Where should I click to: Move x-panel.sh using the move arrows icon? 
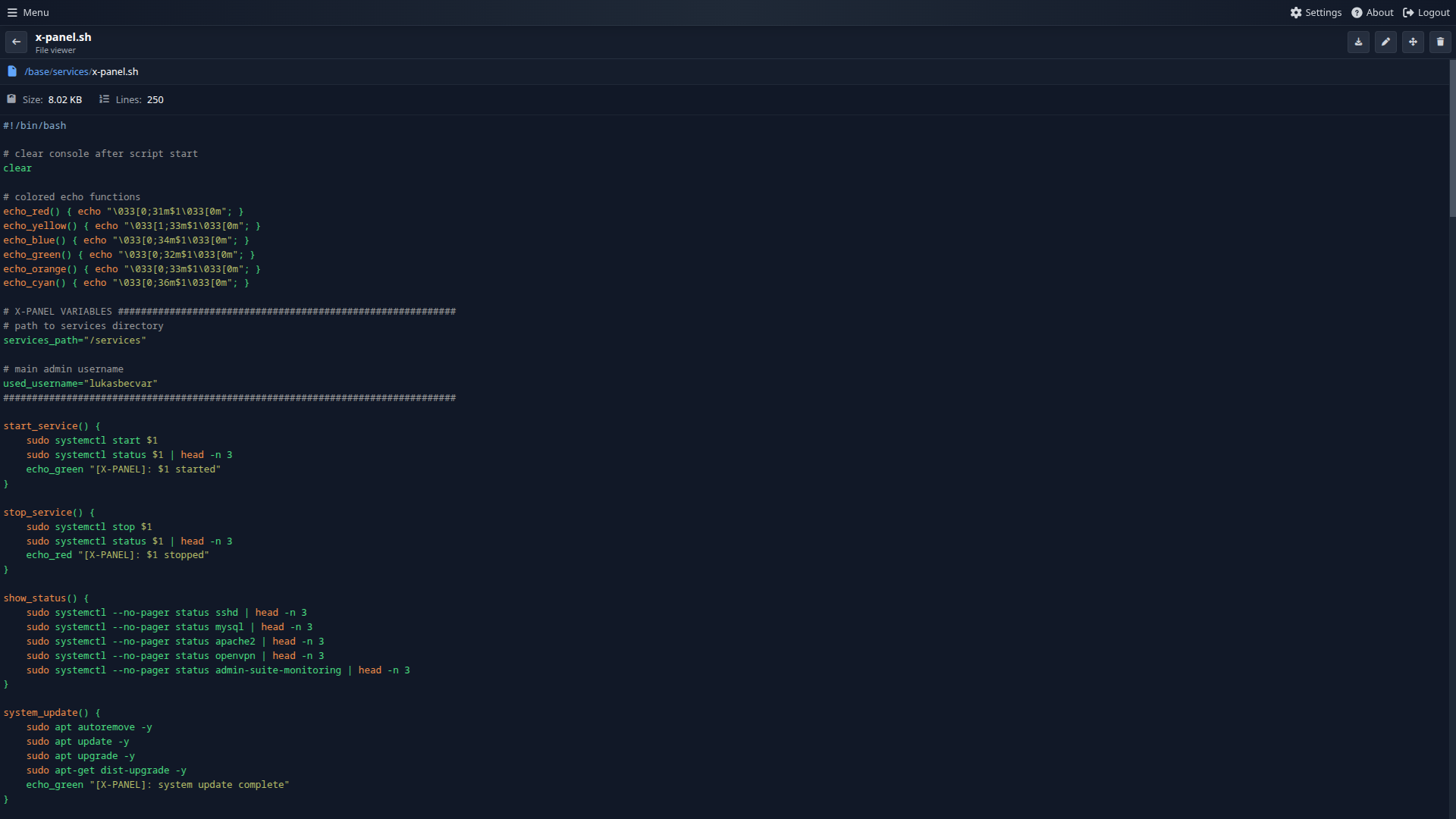1413,42
